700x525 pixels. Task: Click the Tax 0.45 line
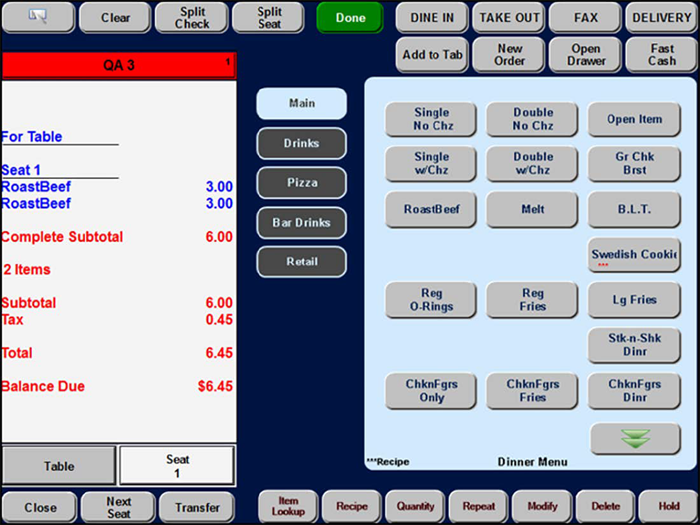pos(117,320)
